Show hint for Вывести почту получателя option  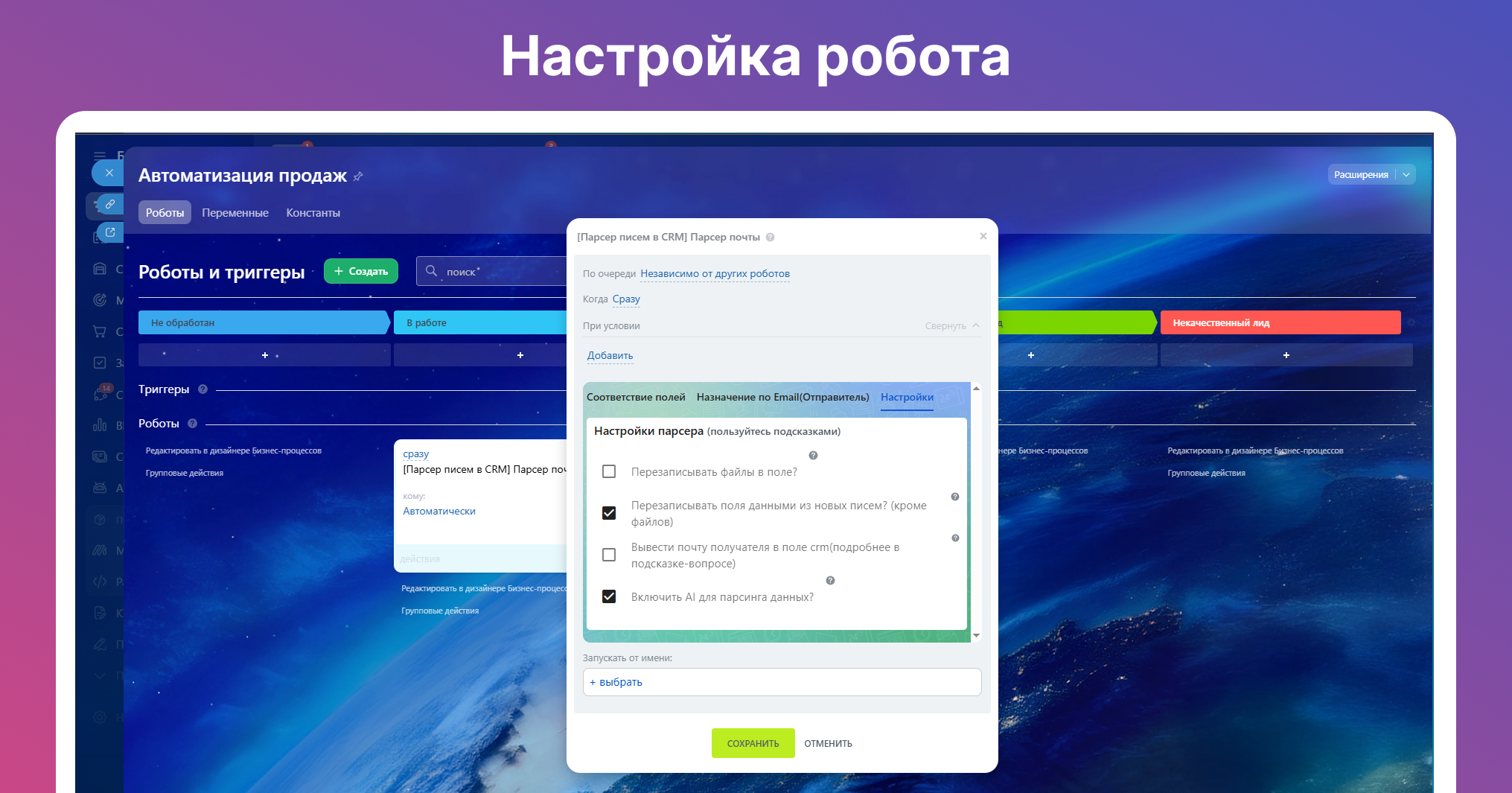(x=955, y=538)
